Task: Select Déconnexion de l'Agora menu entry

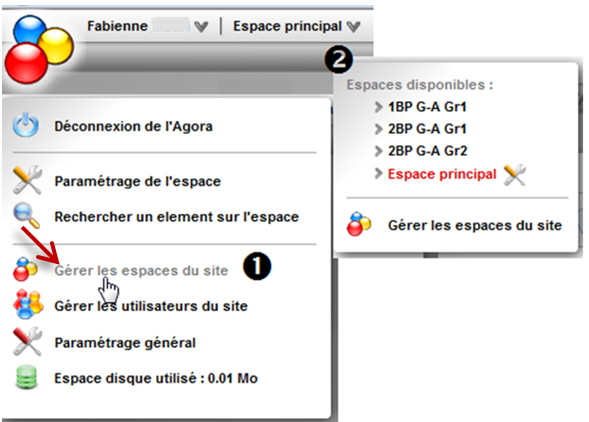Action: tap(133, 126)
